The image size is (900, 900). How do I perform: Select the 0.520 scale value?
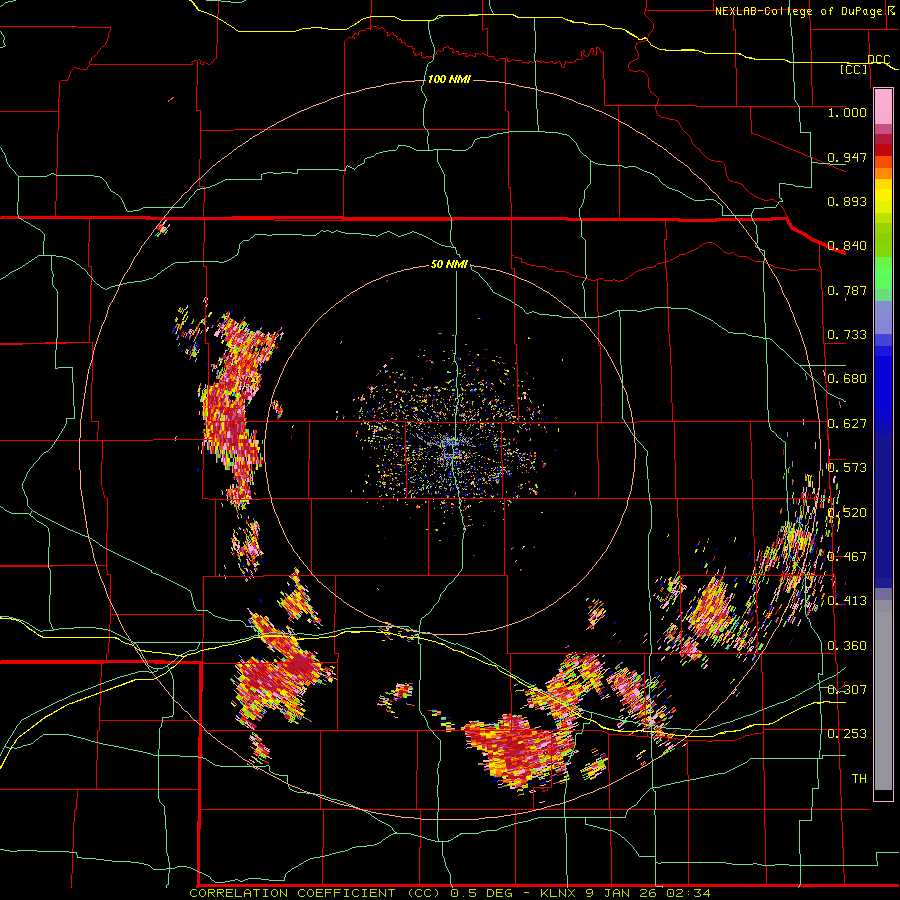point(847,513)
